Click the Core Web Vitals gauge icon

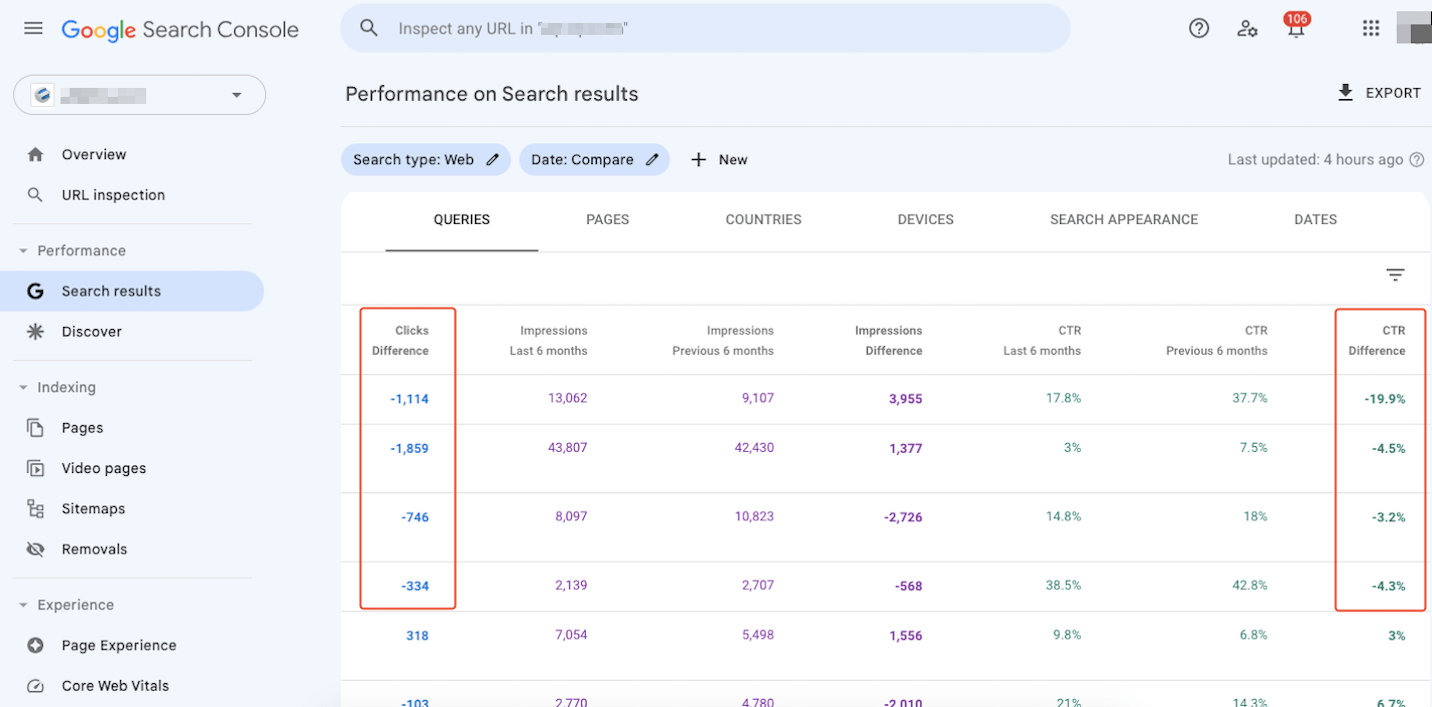[x=36, y=686]
